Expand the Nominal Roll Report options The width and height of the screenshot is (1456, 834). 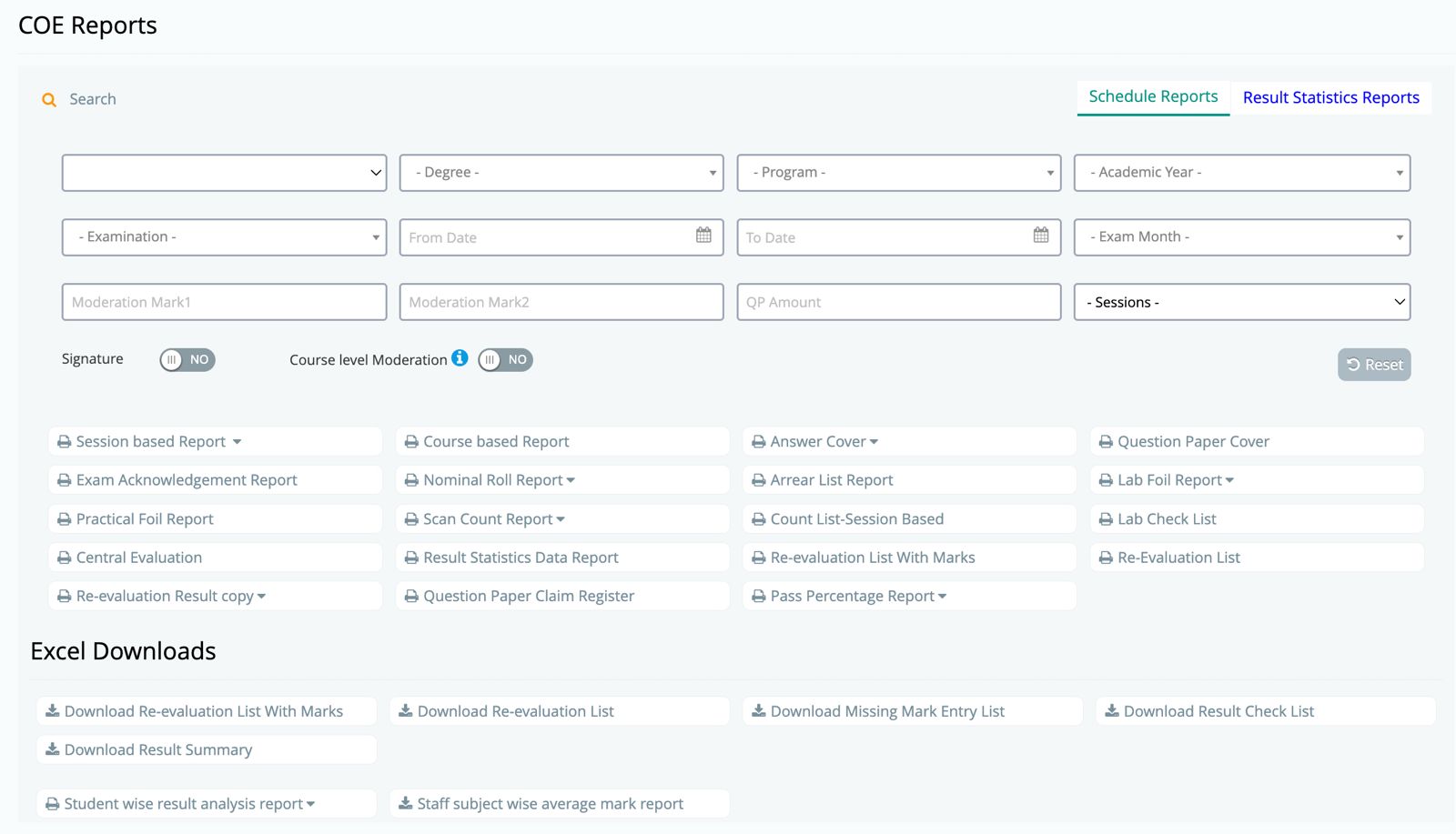(569, 479)
